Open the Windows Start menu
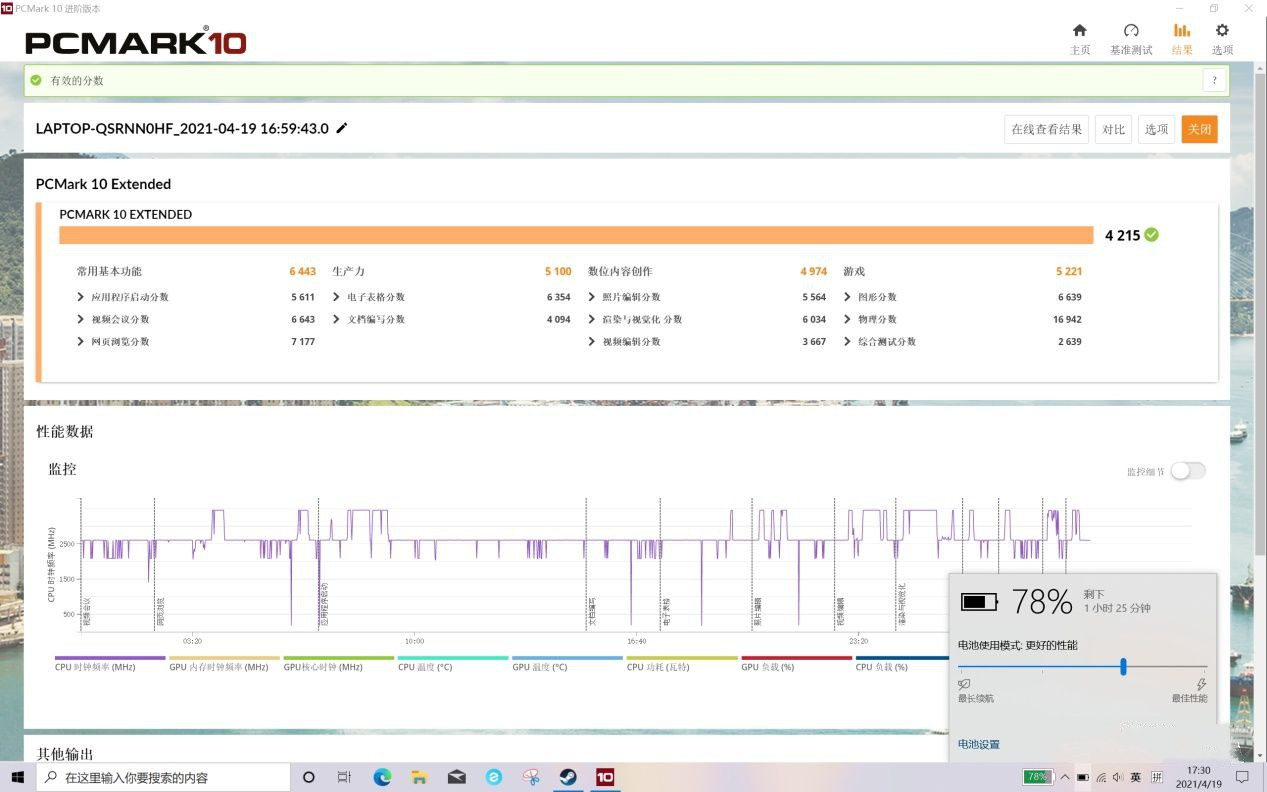Viewport: 1267px width, 792px height. 17,777
